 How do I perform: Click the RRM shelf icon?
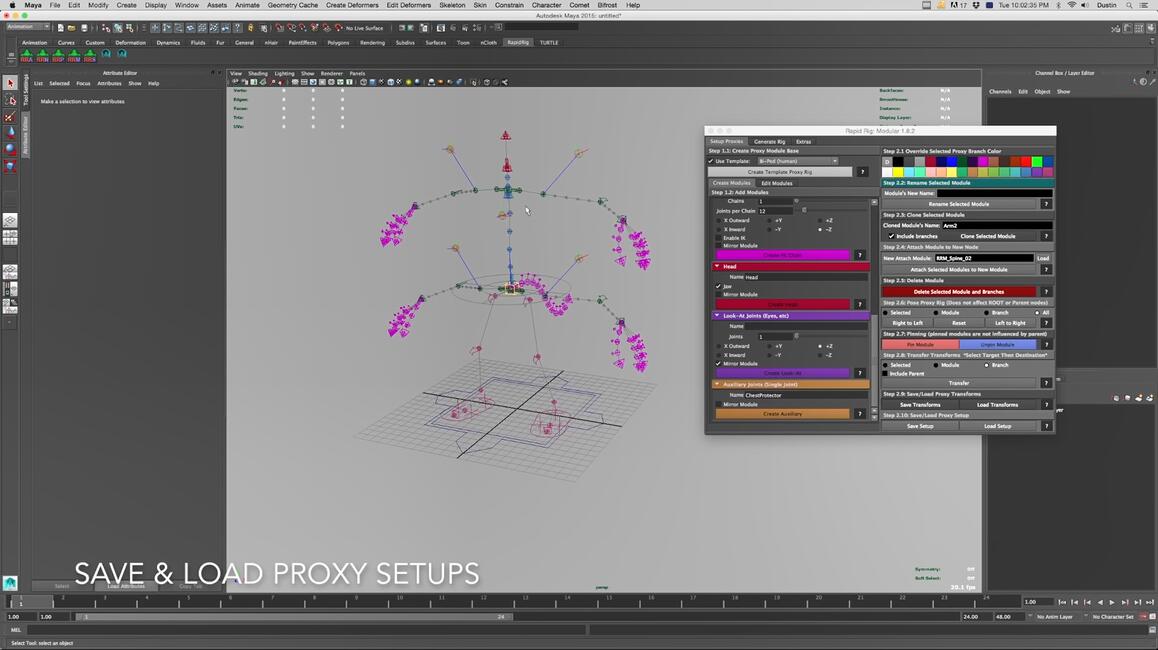point(74,56)
